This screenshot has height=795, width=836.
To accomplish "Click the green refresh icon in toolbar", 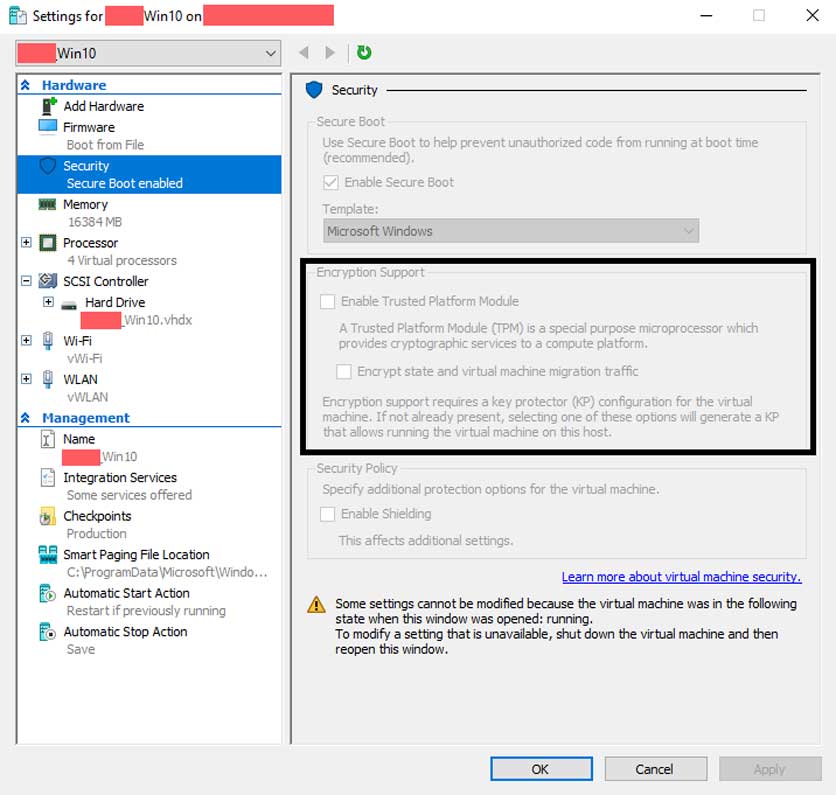I will pos(364,52).
